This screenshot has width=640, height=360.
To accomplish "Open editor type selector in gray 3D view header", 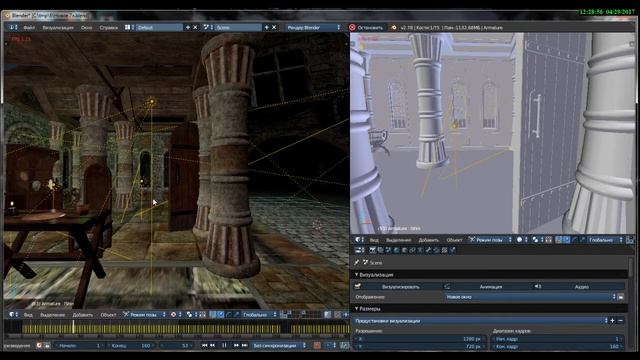I will (x=360, y=240).
